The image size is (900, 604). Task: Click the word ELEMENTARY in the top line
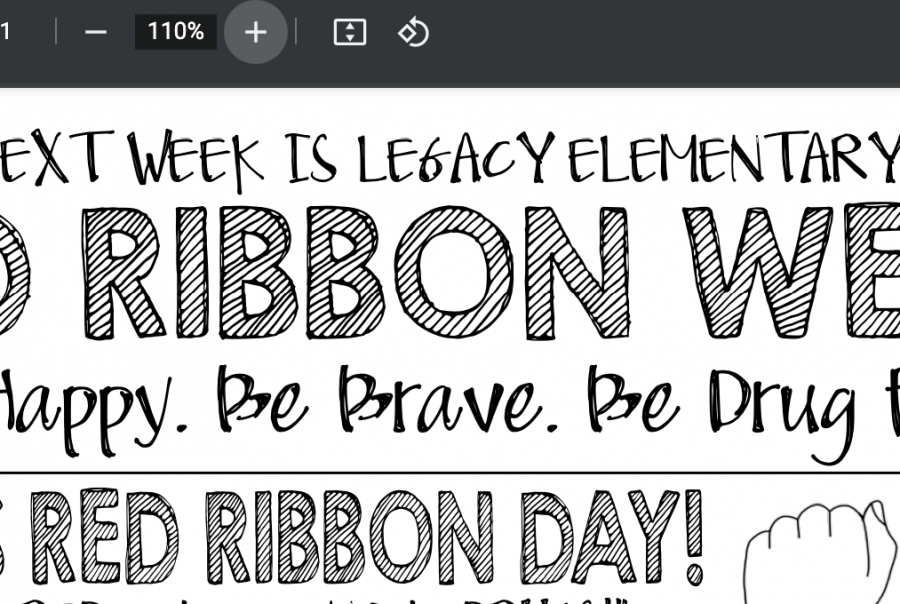[x=734, y=156]
